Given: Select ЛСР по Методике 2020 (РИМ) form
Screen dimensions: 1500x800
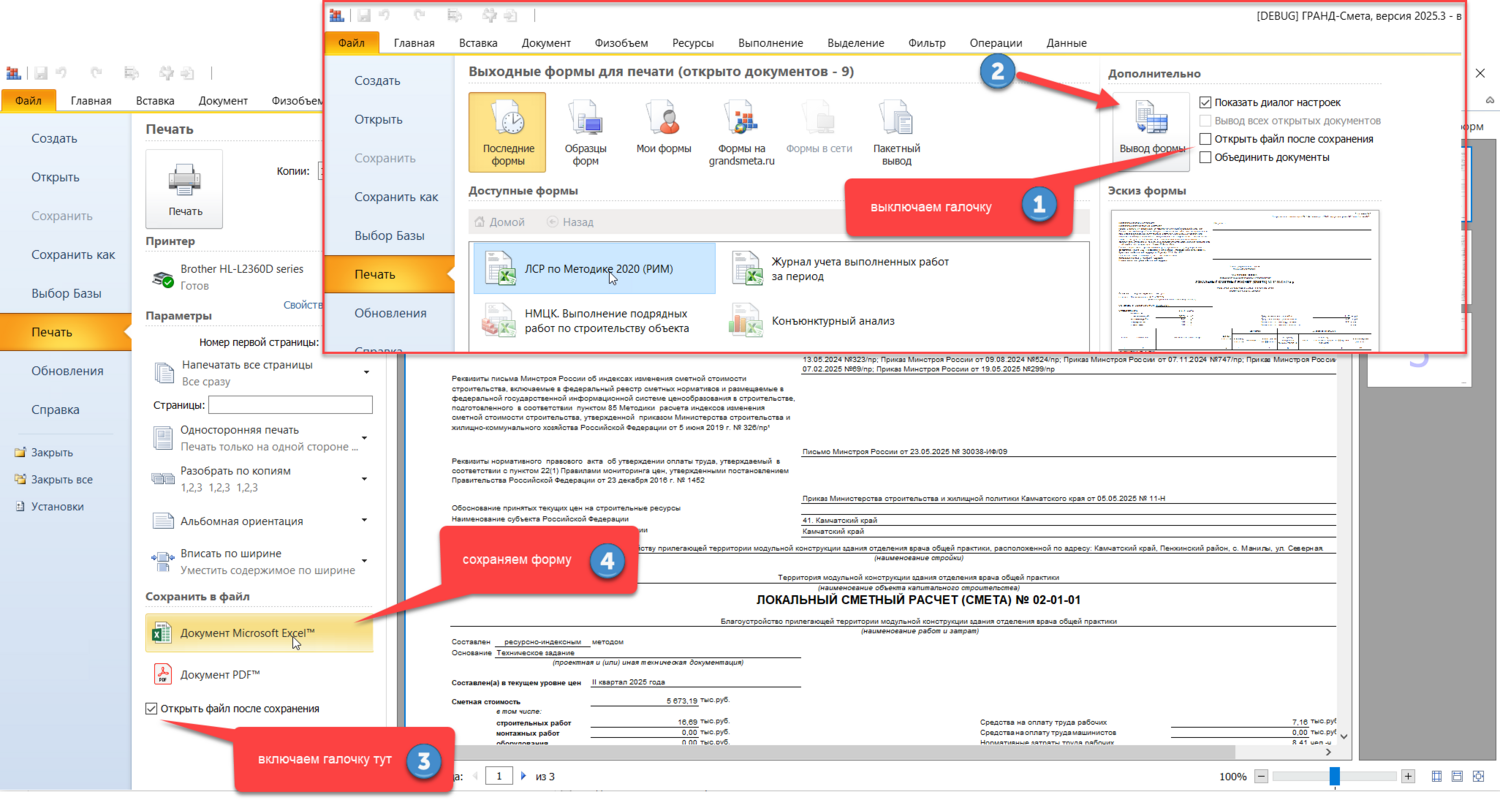Looking at the screenshot, I should click(x=594, y=268).
